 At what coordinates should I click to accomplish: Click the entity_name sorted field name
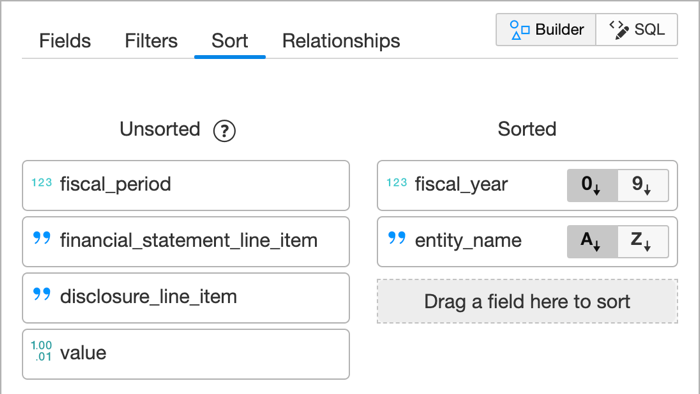(468, 241)
